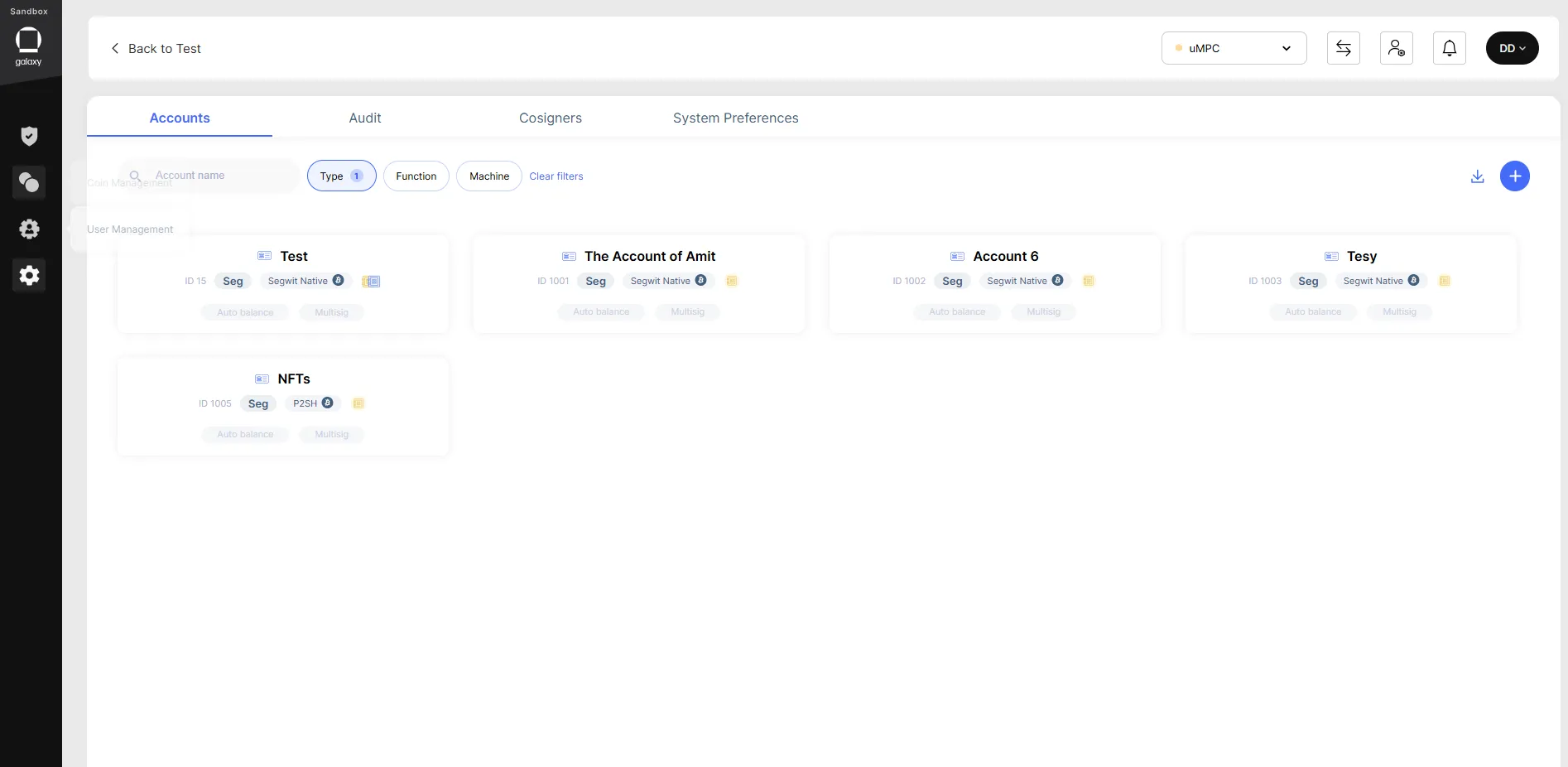Click Clear filters link

click(556, 176)
